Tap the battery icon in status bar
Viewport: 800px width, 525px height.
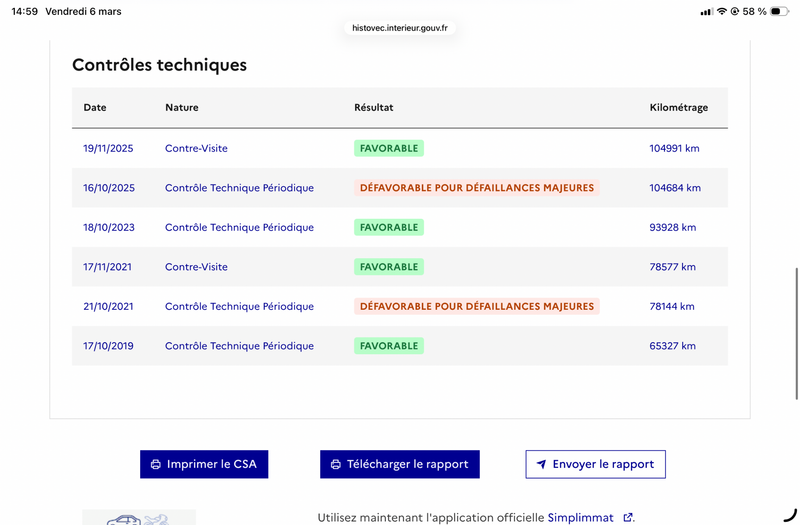tap(779, 11)
